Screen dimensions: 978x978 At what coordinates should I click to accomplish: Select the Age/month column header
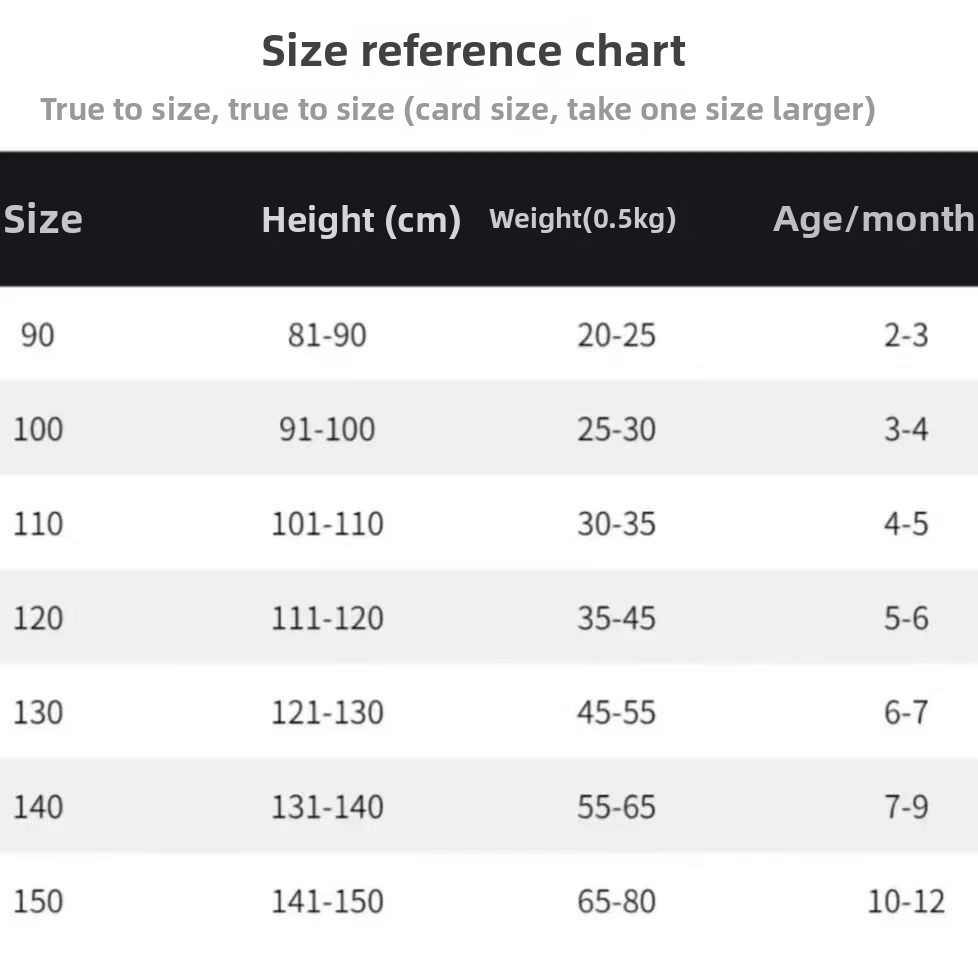click(873, 219)
